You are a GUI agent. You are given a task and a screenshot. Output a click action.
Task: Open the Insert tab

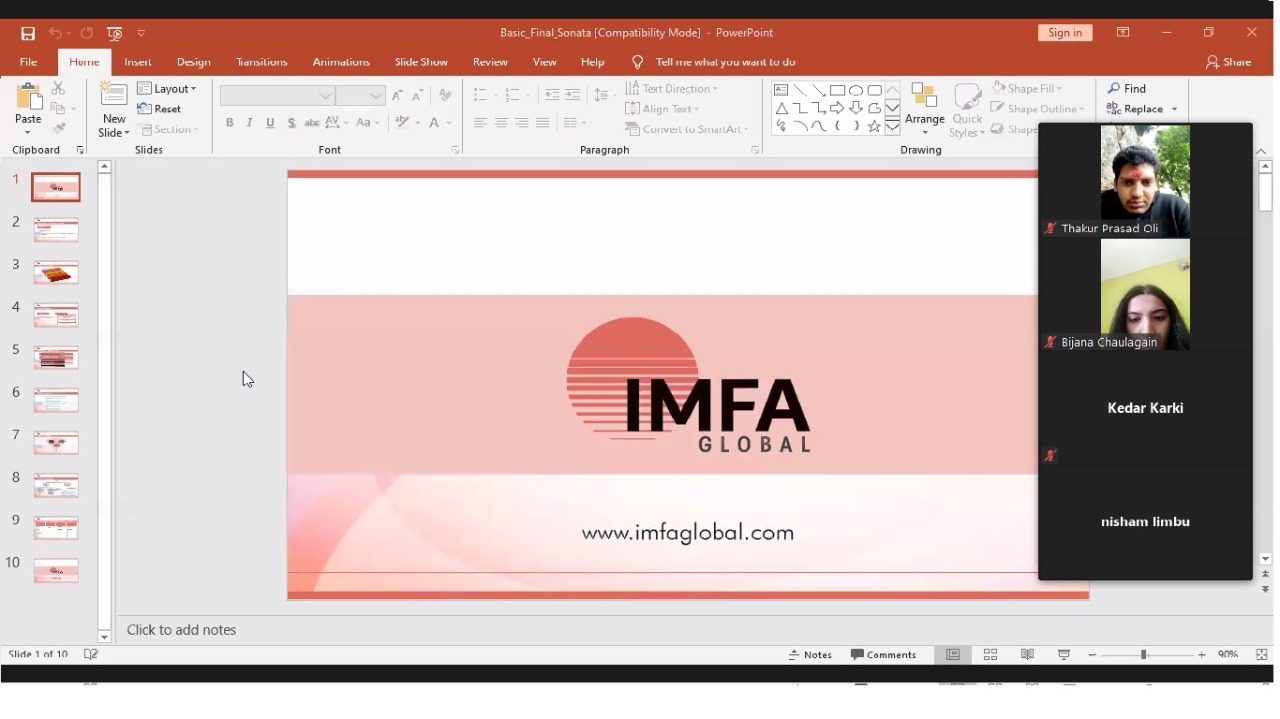[x=138, y=62]
